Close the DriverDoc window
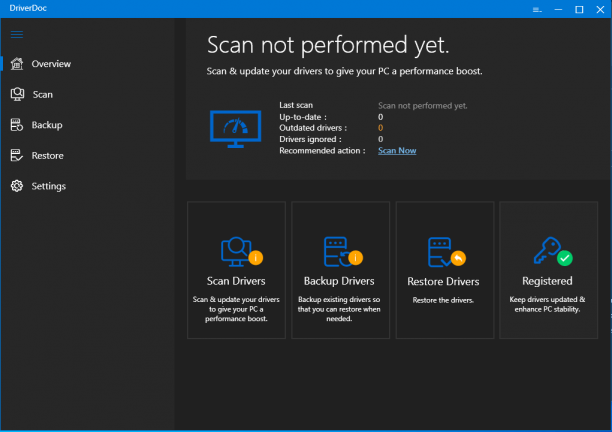The height and width of the screenshot is (432, 612). 600,9
